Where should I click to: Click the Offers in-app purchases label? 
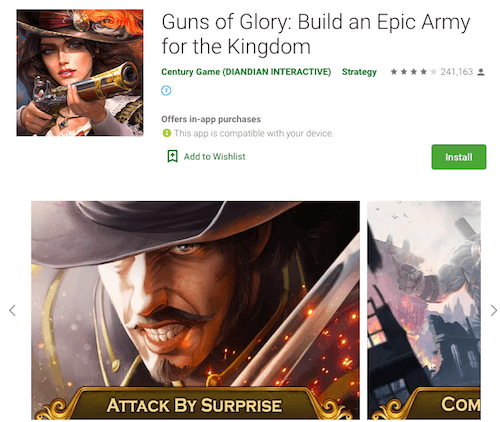pyautogui.click(x=211, y=119)
